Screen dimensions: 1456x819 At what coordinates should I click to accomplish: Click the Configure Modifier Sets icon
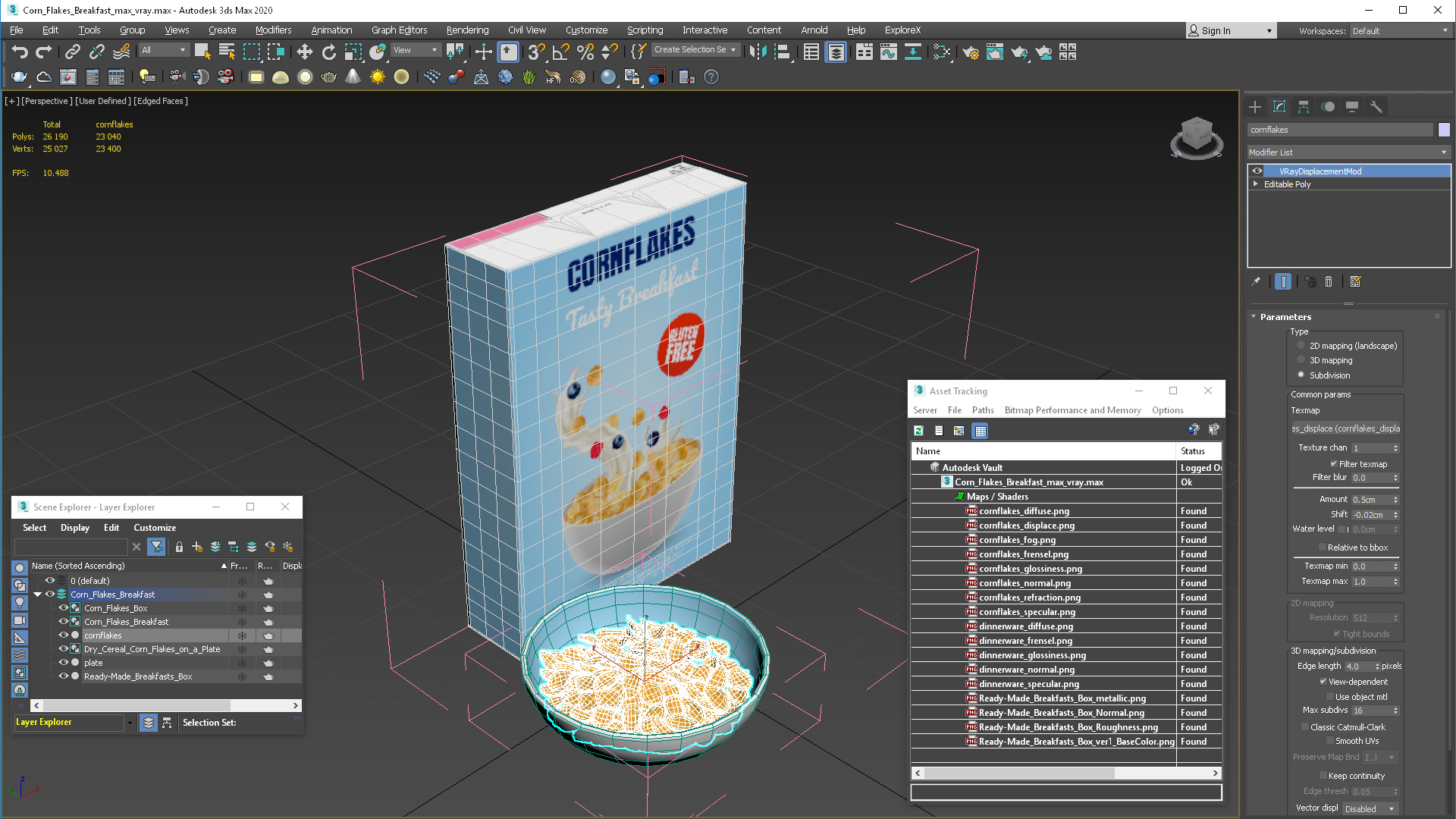point(1356,281)
